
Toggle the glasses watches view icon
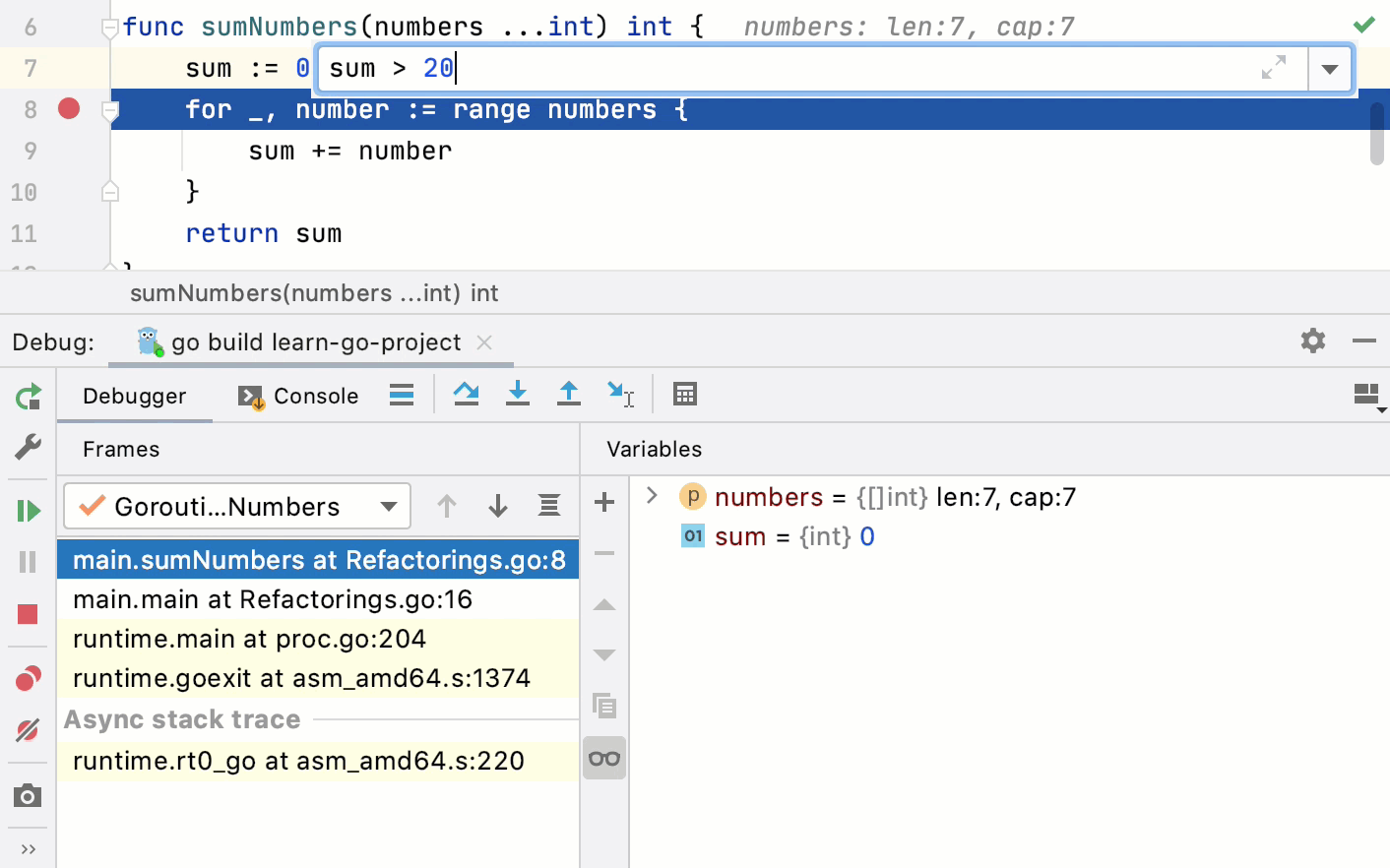[603, 759]
